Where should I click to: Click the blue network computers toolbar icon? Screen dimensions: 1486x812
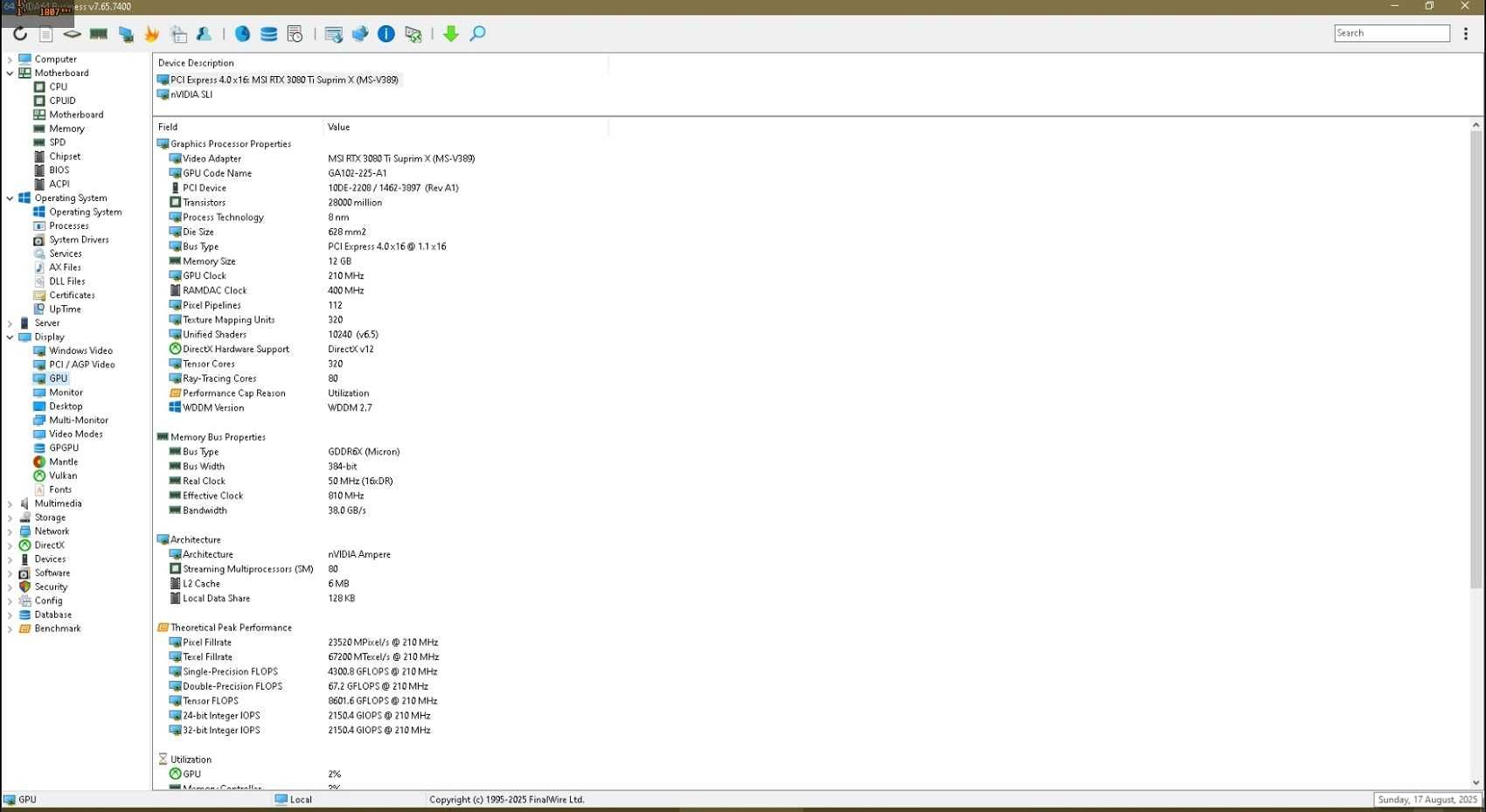(360, 34)
